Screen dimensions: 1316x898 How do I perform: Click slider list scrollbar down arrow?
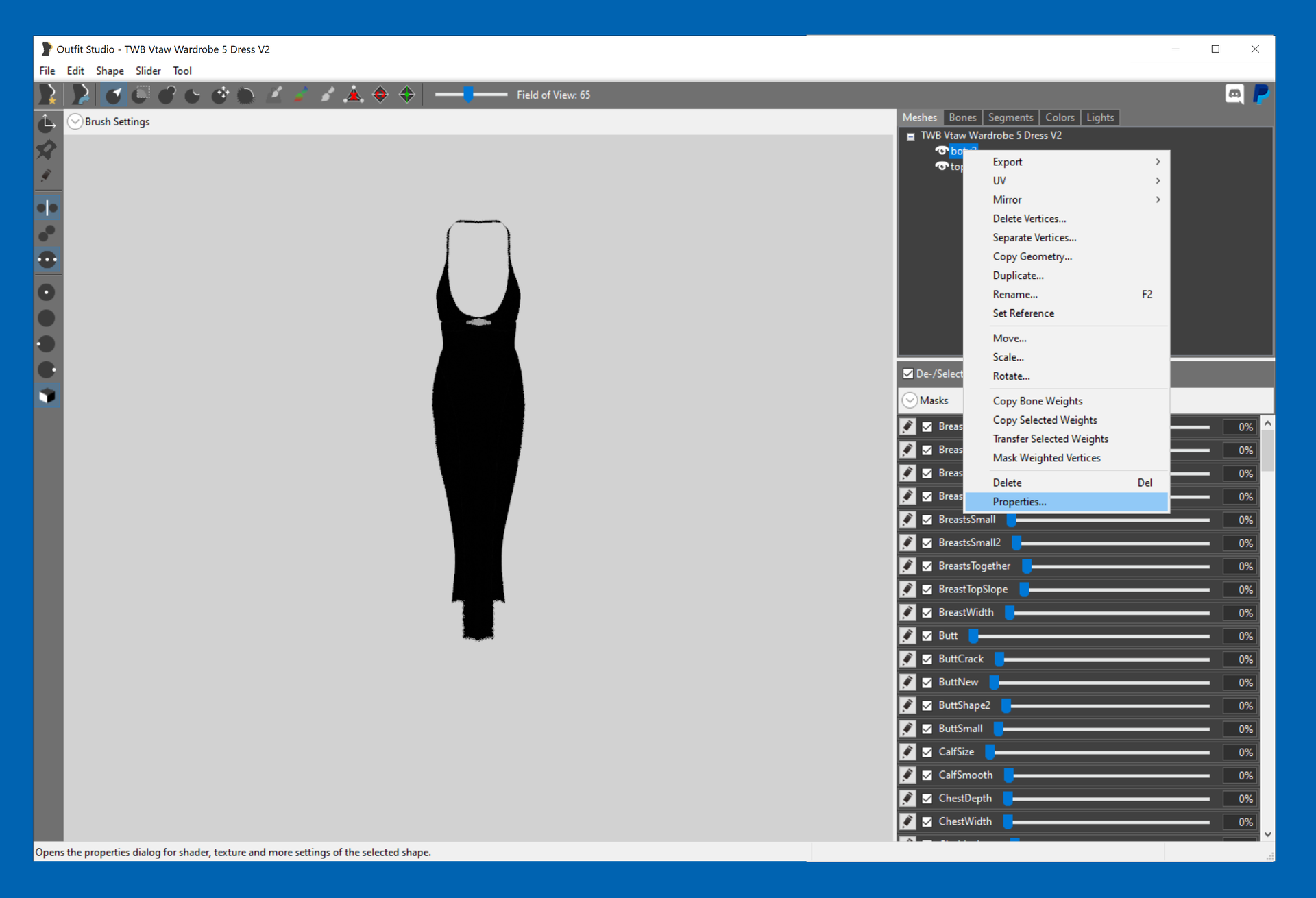(x=1267, y=834)
